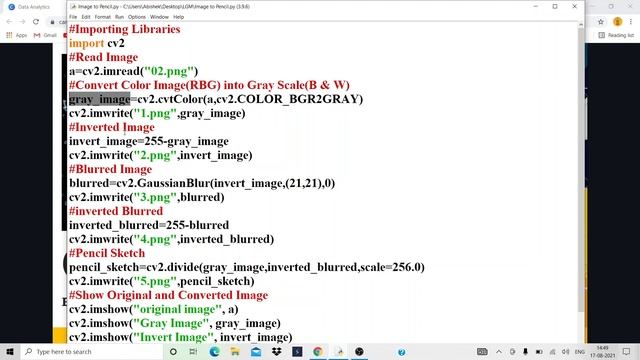Click the '#Blurred Image' comment

point(110,169)
